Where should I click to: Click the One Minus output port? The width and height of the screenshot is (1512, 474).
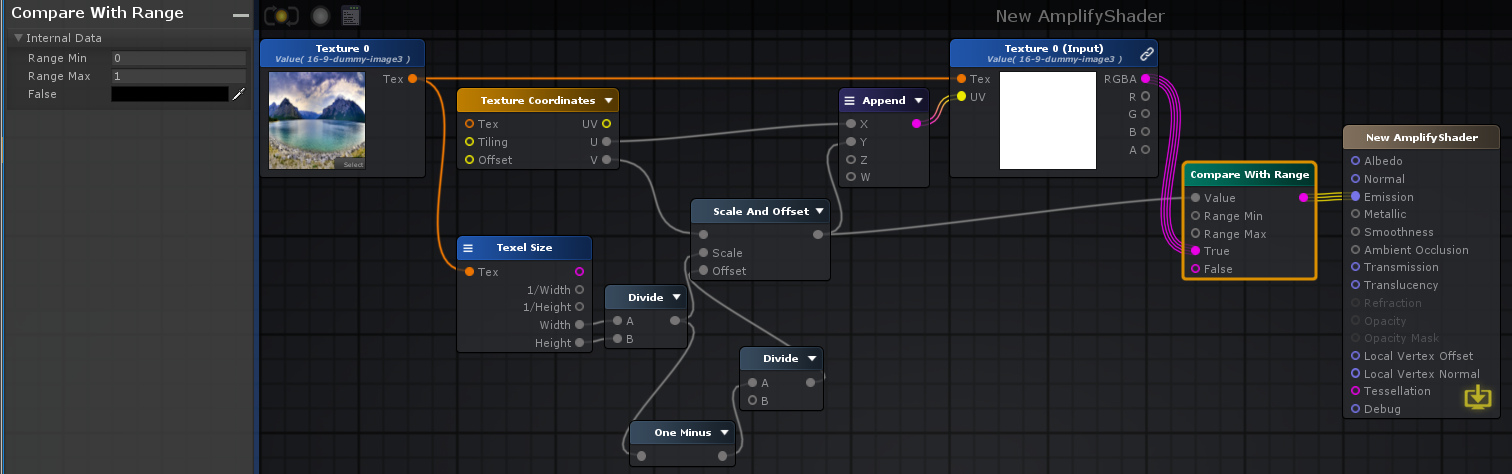coord(723,456)
